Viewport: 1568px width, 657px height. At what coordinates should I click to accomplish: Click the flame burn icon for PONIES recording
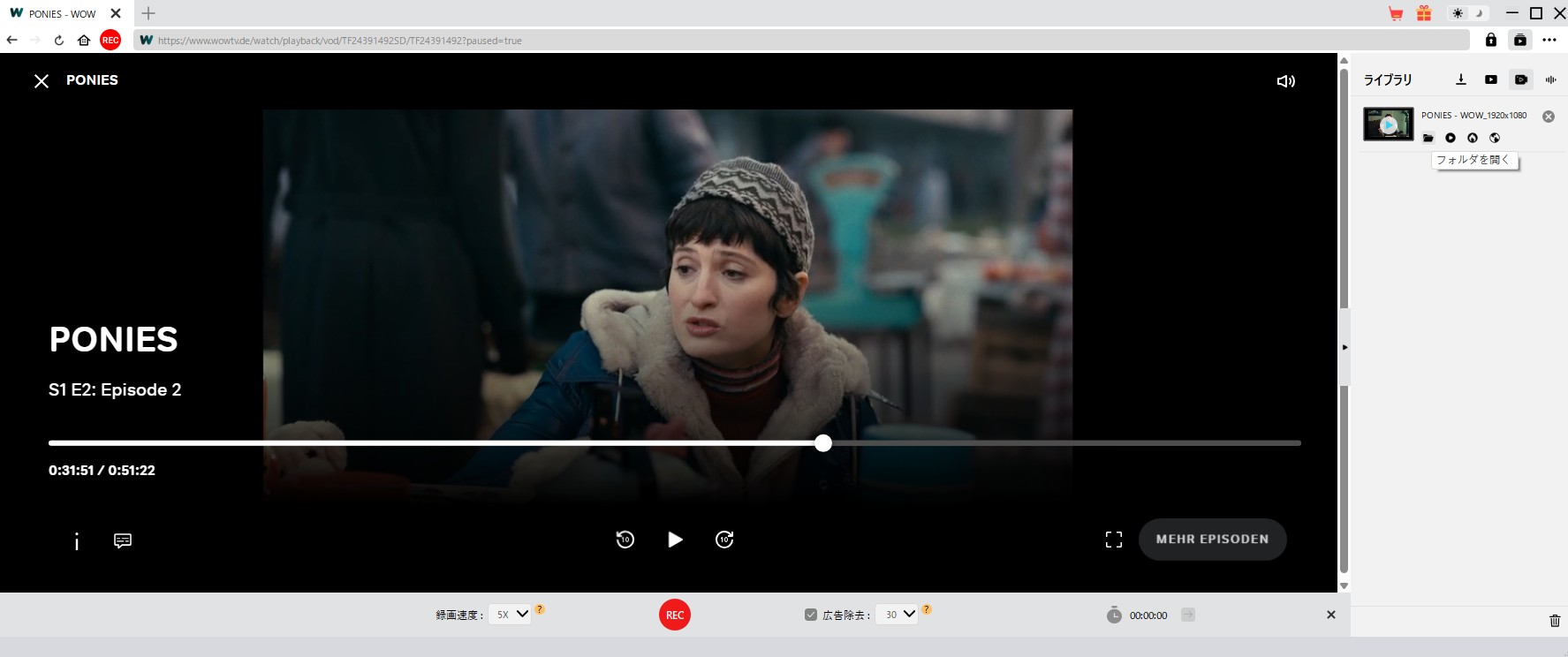(x=1473, y=138)
